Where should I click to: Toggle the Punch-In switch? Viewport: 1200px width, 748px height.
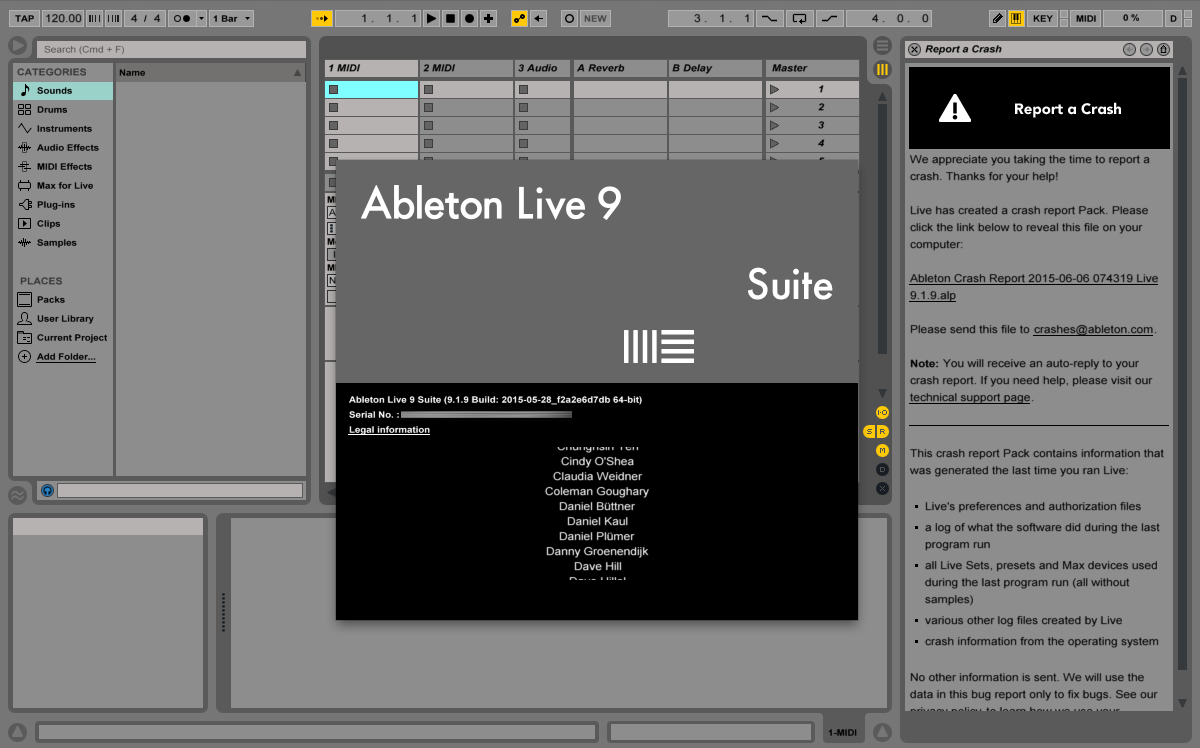pyautogui.click(x=770, y=18)
